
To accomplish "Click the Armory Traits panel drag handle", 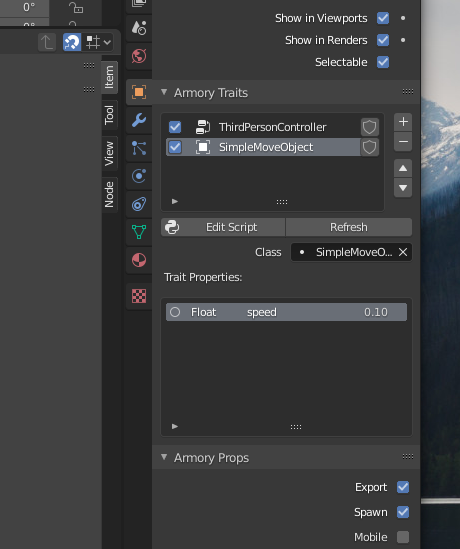I will (408, 92).
